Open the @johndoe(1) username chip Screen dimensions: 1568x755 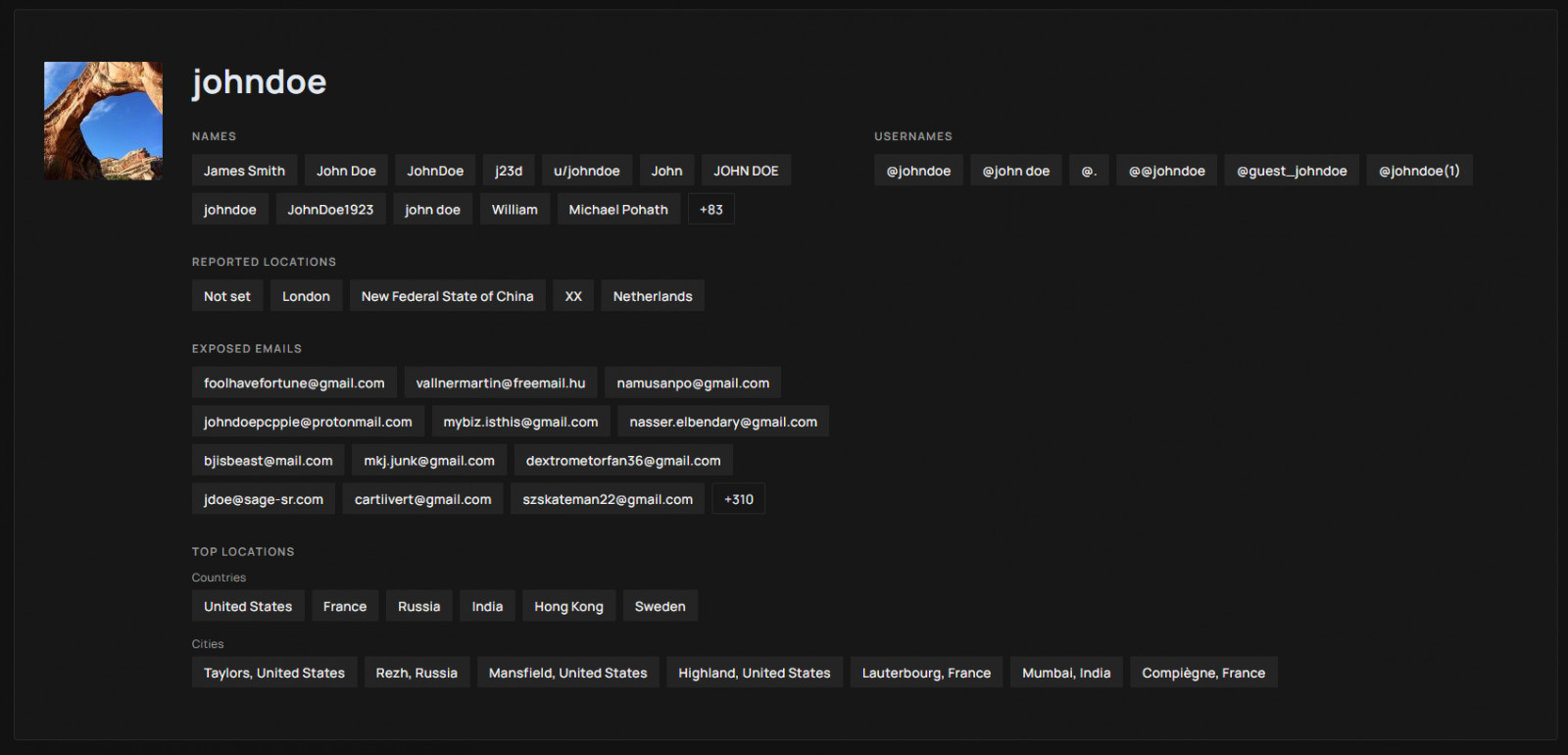click(1419, 171)
